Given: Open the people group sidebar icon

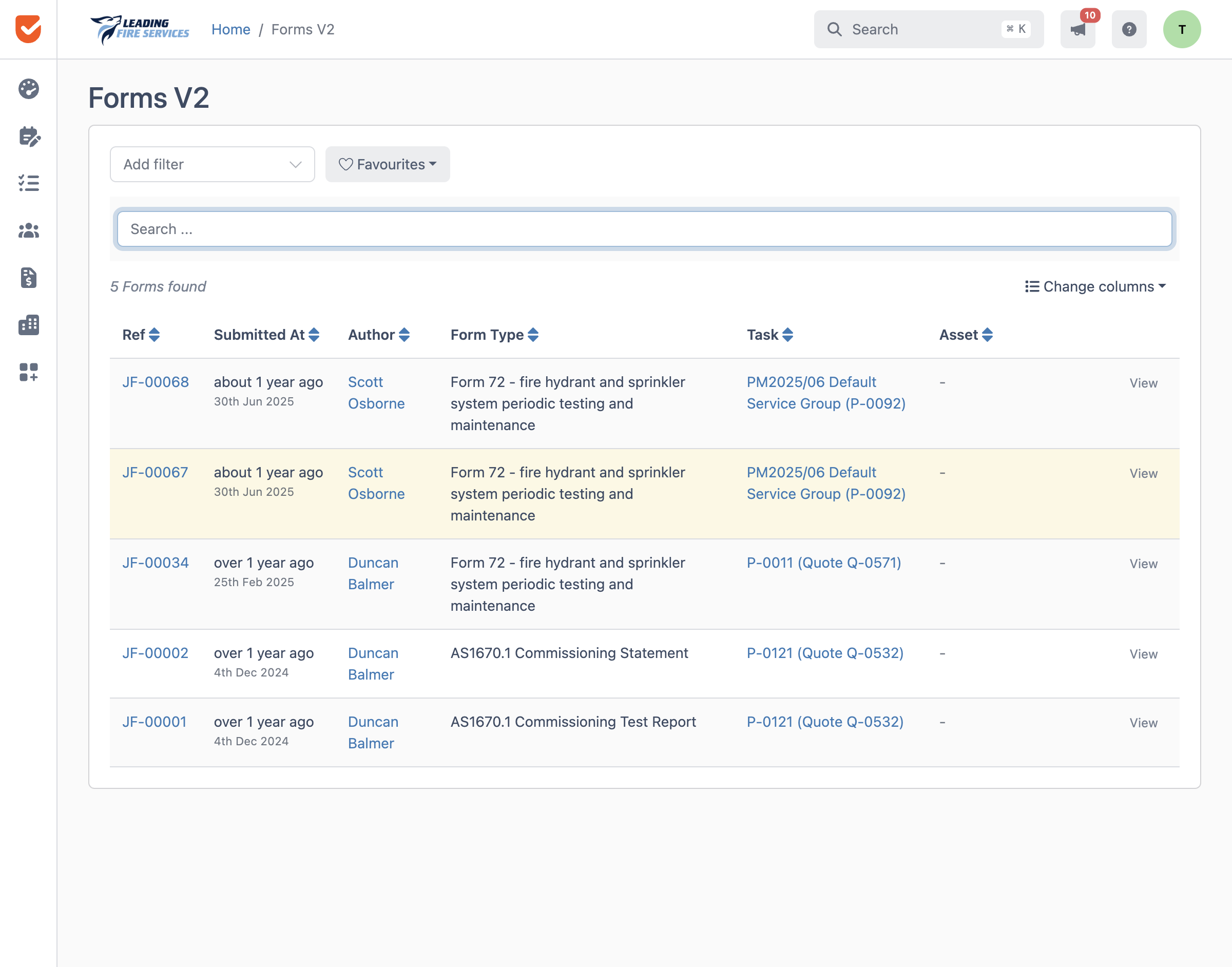Looking at the screenshot, I should click(28, 230).
